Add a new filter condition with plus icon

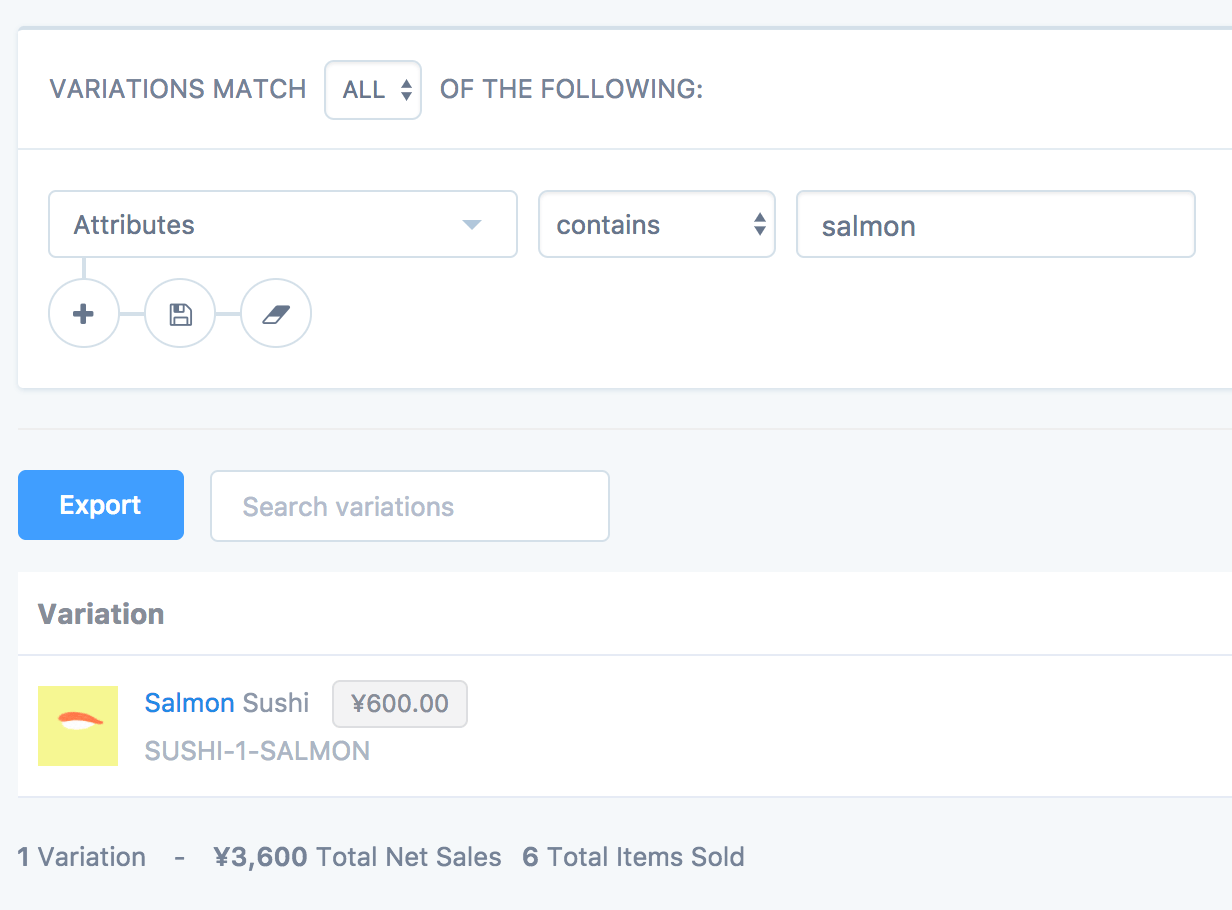(84, 314)
